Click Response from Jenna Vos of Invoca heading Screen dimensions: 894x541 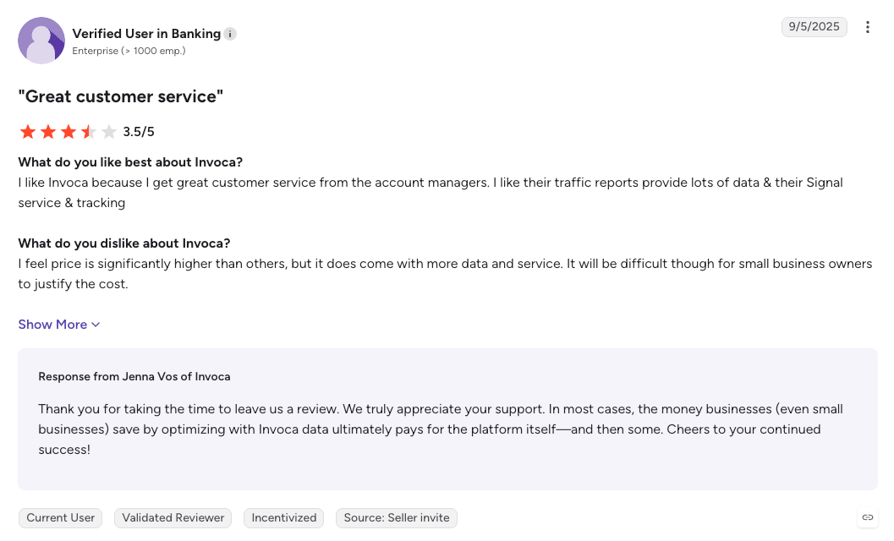coord(135,376)
